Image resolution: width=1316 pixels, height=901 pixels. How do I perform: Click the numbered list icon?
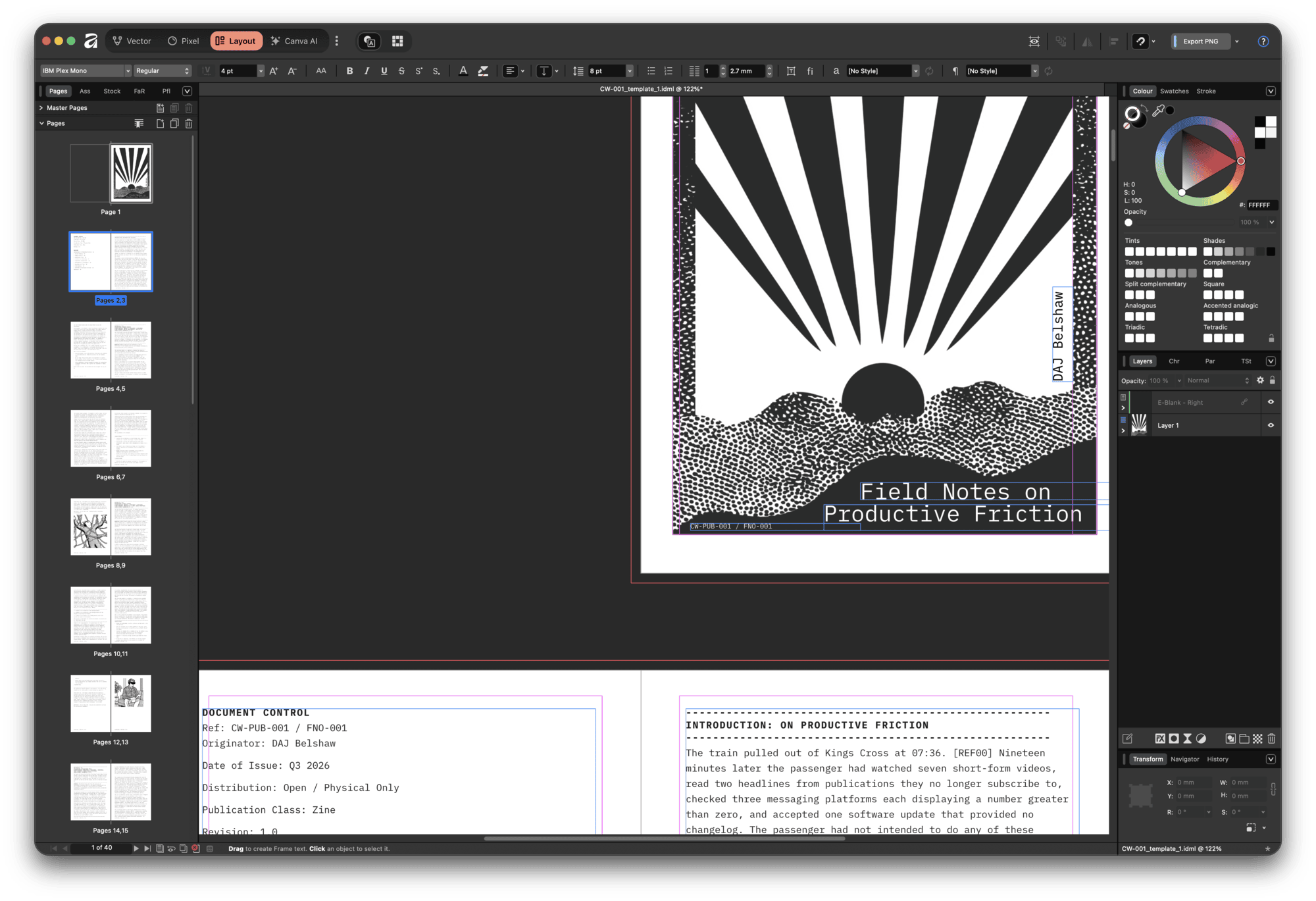point(669,71)
